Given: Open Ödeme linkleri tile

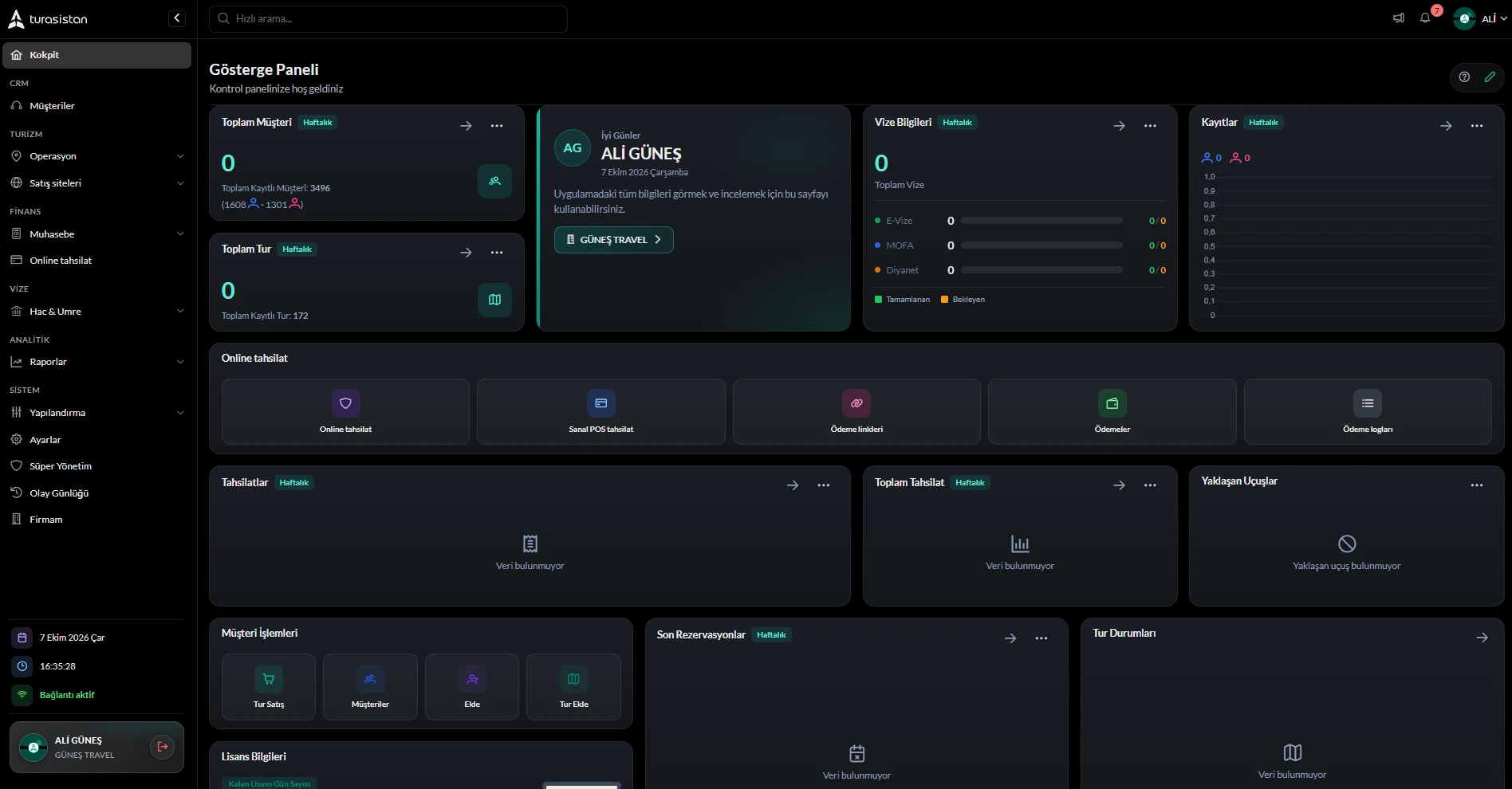Looking at the screenshot, I should coord(856,411).
